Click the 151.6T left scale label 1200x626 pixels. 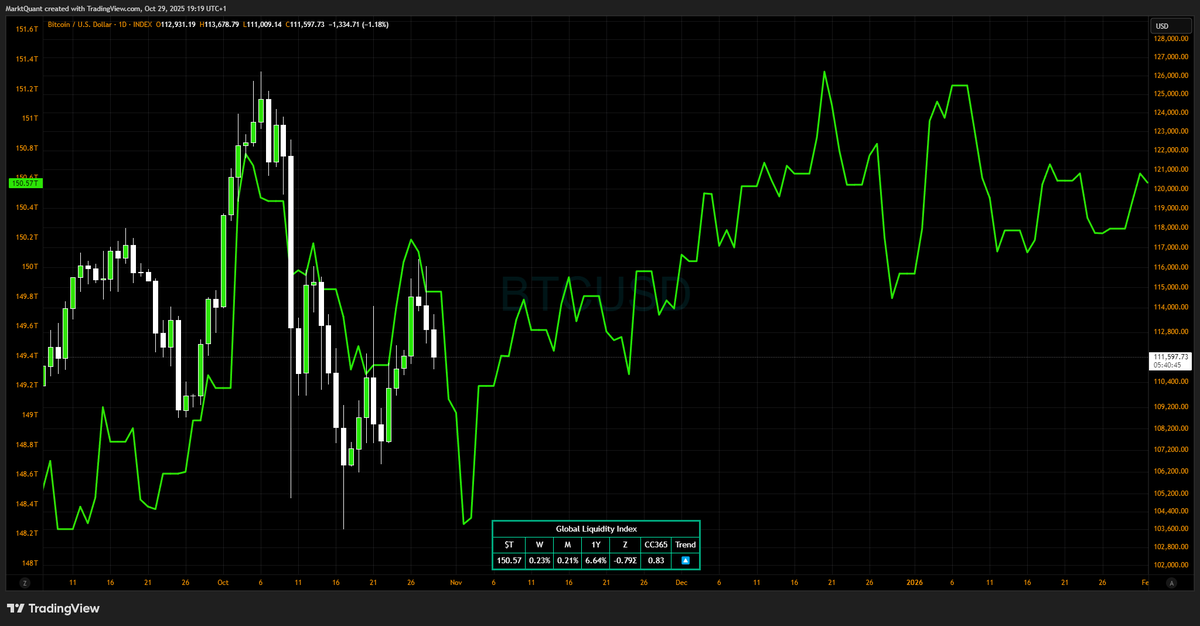pyautogui.click(x=27, y=29)
